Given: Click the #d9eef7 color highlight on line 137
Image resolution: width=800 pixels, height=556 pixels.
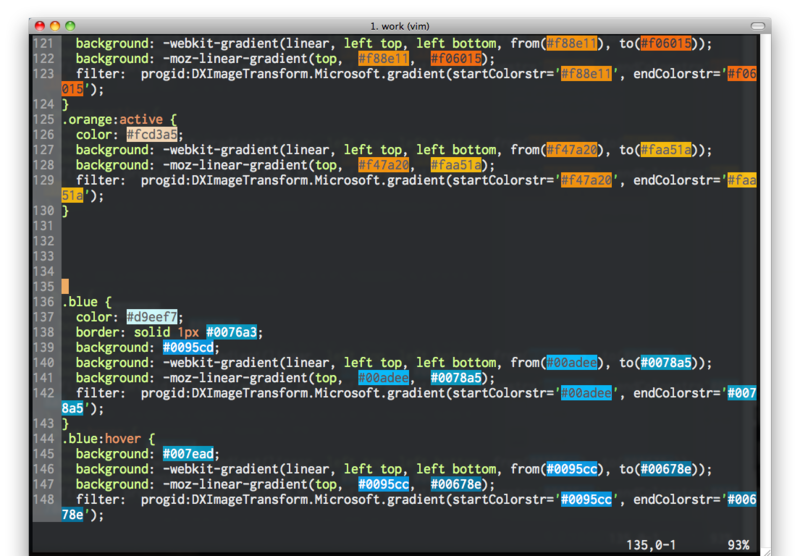Looking at the screenshot, I should click(152, 317).
